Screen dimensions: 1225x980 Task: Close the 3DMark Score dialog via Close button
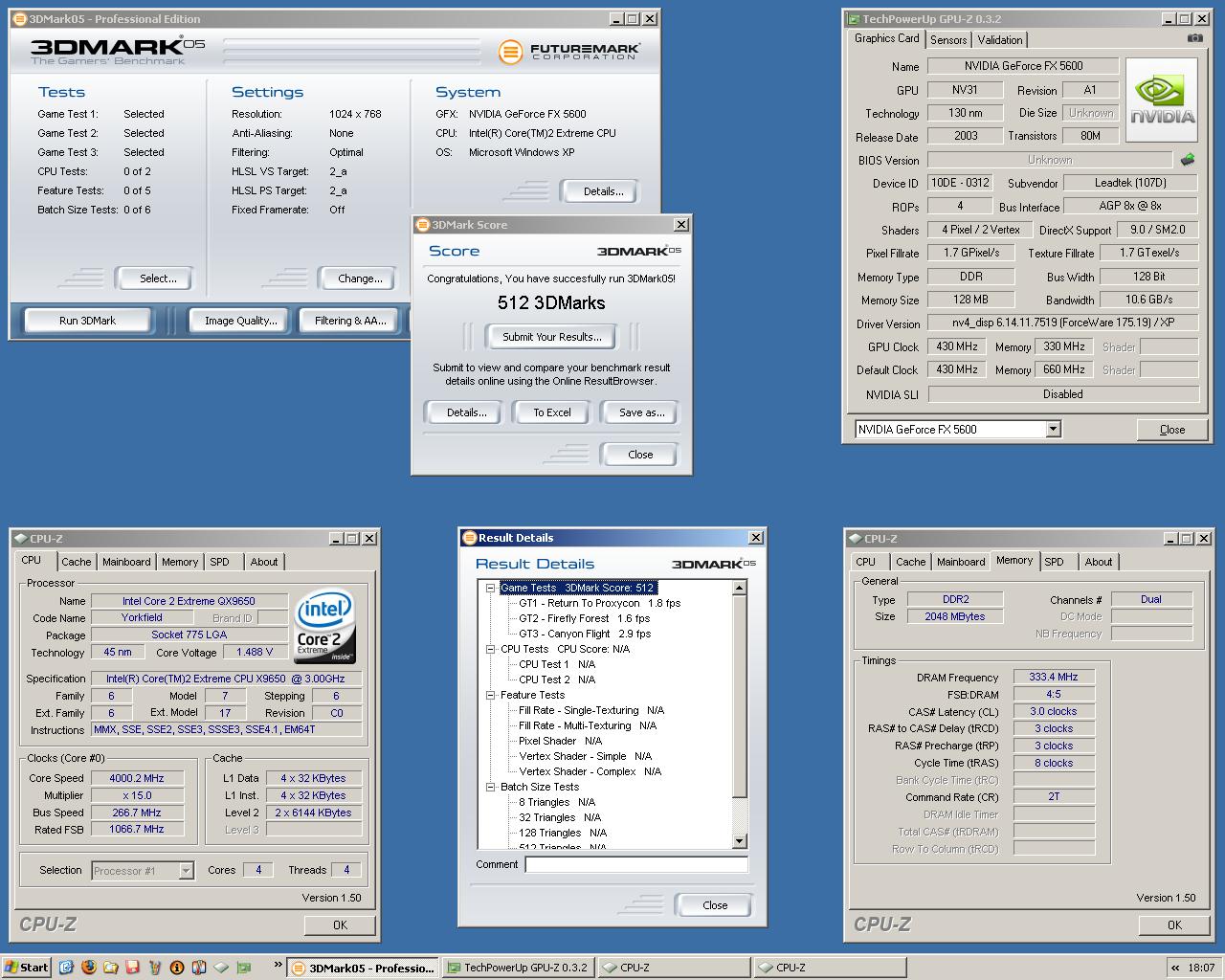click(640, 455)
